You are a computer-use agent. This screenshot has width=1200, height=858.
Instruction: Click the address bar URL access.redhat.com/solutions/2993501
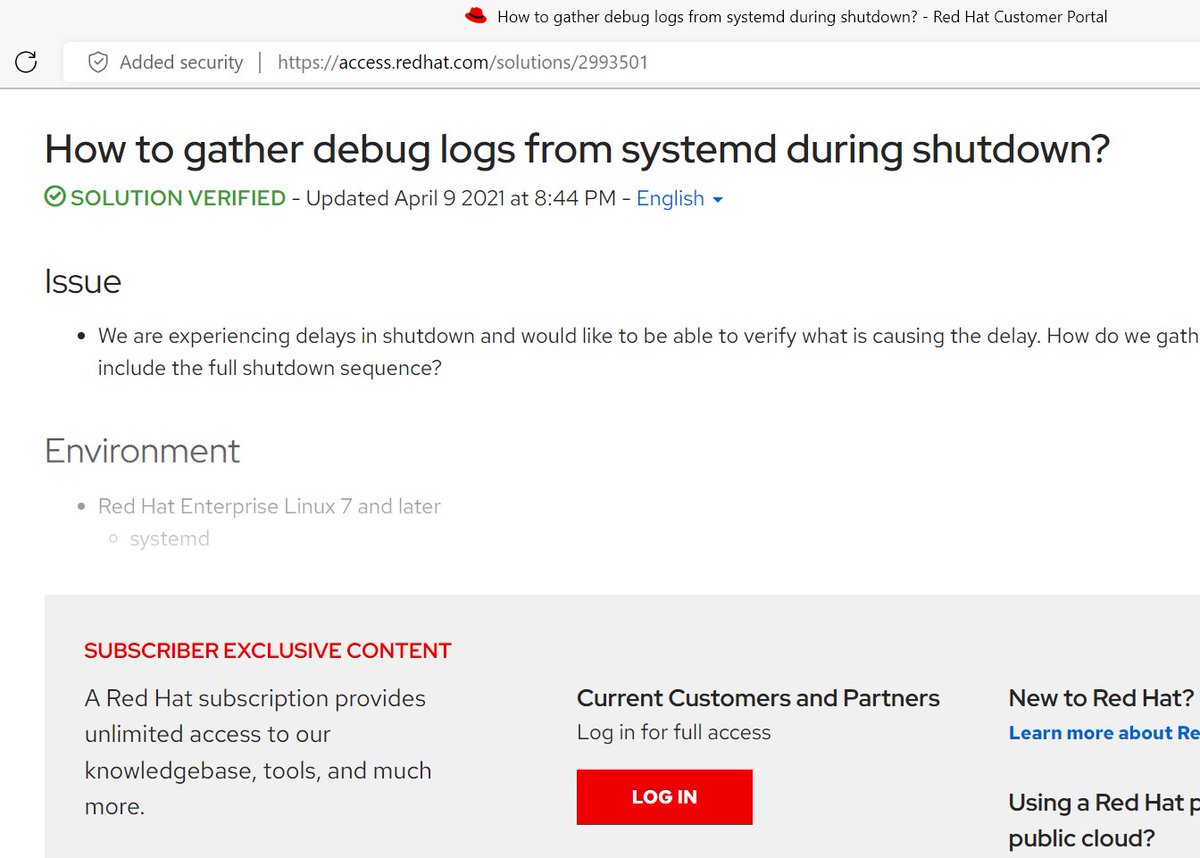(x=462, y=62)
